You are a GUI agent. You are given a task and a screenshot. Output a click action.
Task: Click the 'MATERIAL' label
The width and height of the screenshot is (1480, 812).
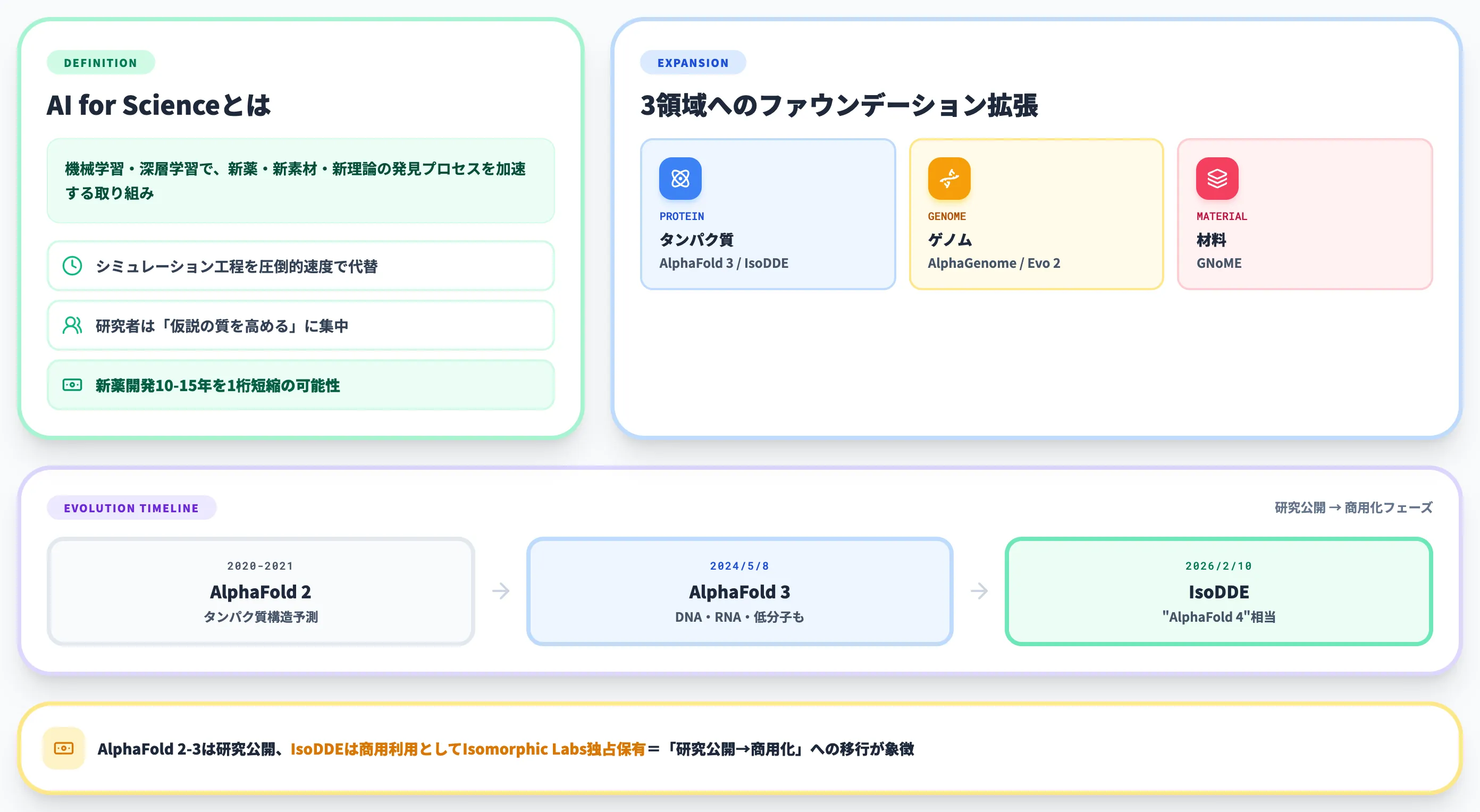coord(1222,216)
